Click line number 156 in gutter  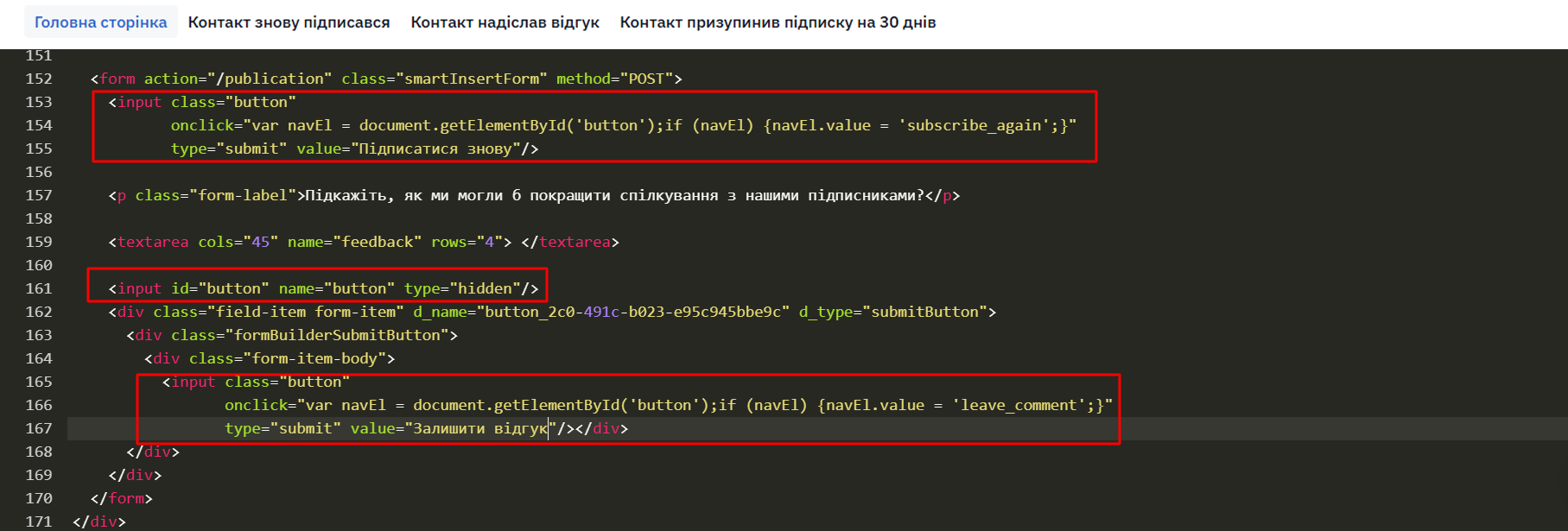(39, 172)
